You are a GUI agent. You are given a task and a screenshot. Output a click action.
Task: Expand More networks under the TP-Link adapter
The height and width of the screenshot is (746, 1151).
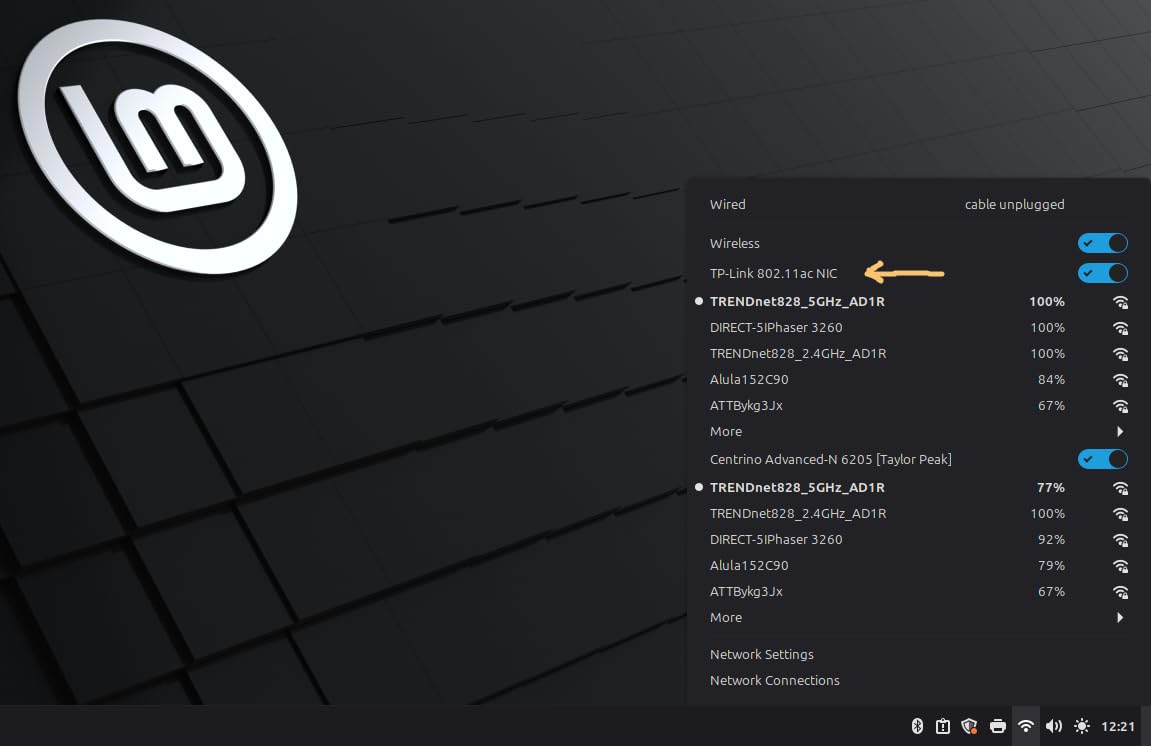(726, 432)
